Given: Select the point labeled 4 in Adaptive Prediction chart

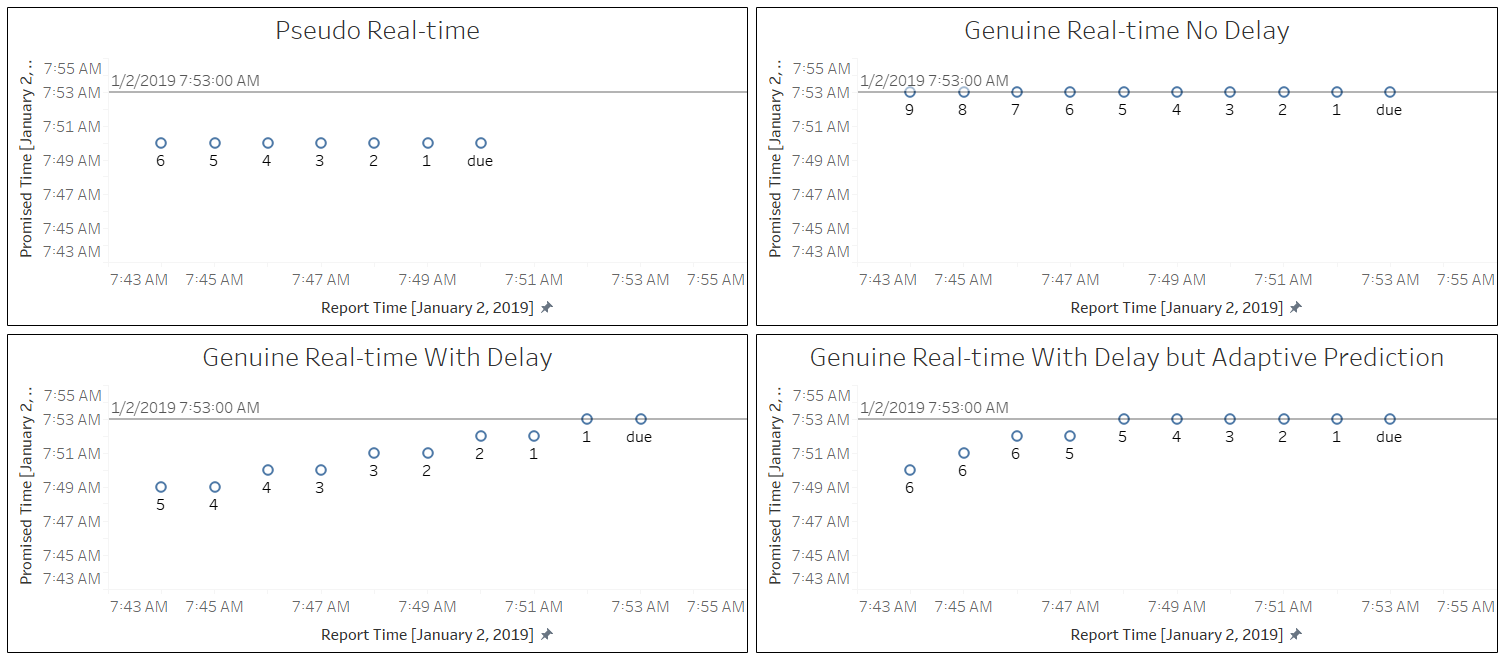Looking at the screenshot, I should (x=1177, y=419).
